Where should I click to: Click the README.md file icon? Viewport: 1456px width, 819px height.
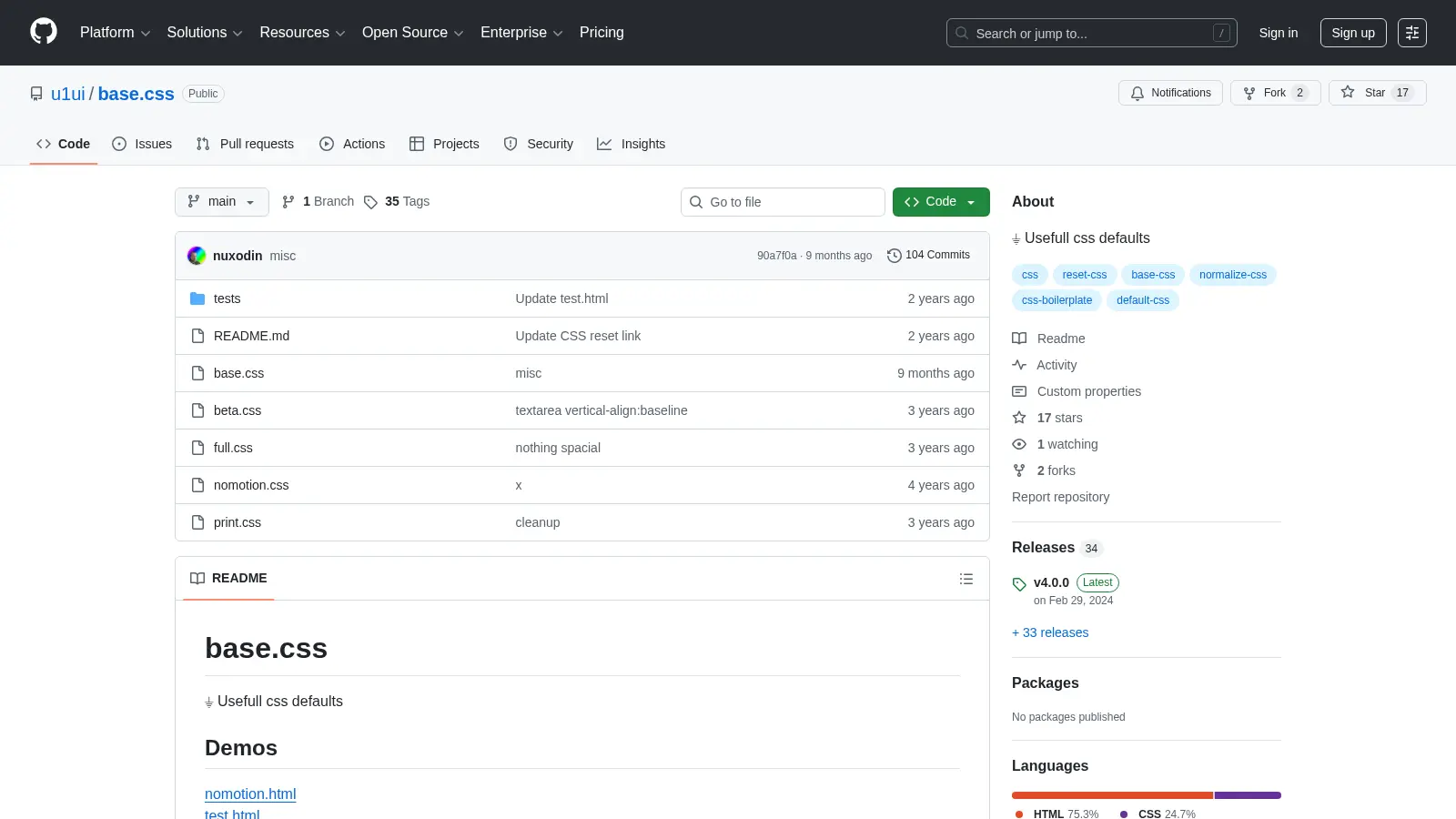coord(197,336)
